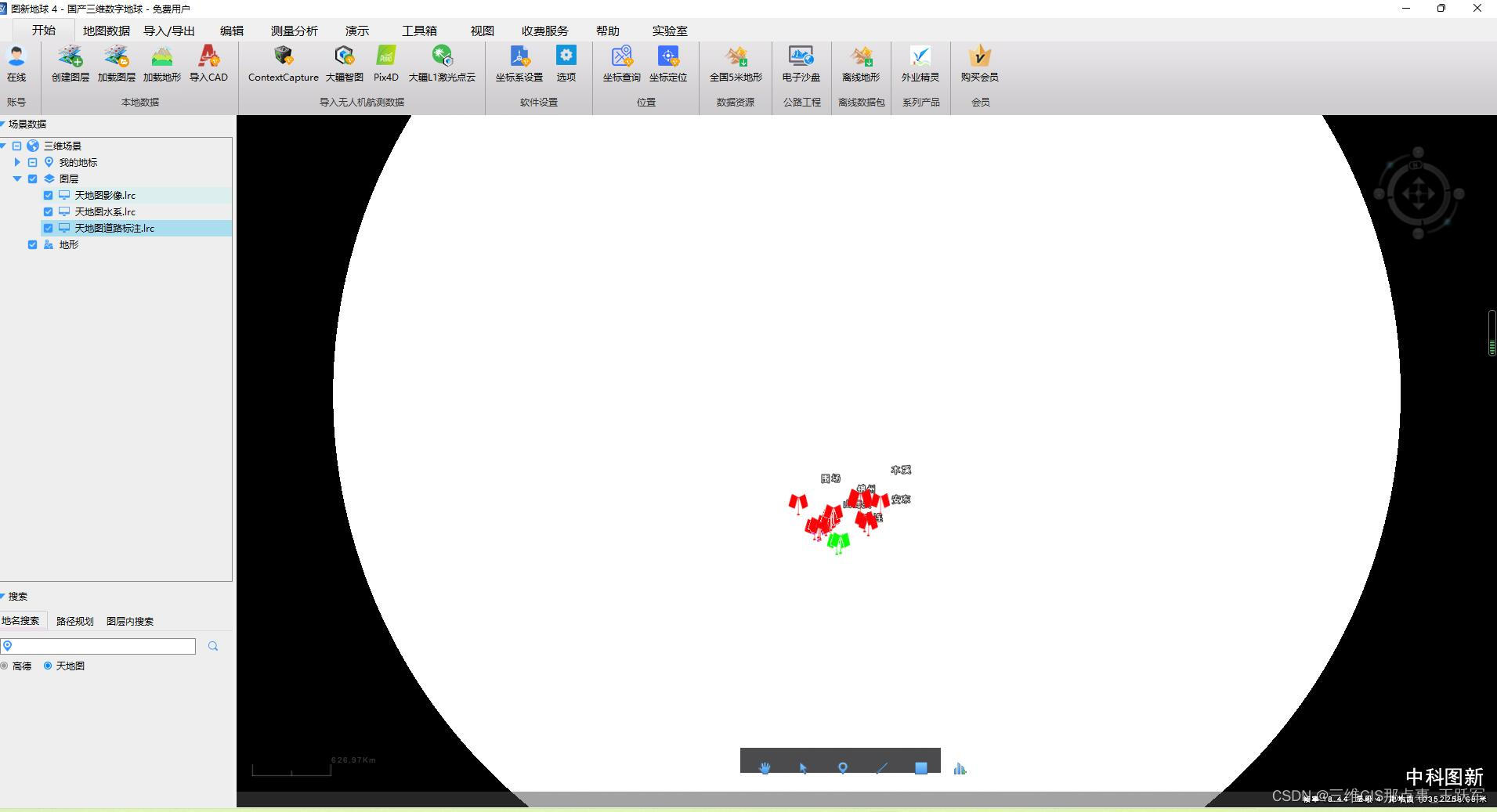Uncheck 天地图影像.lrc layer checkbox

pos(48,195)
